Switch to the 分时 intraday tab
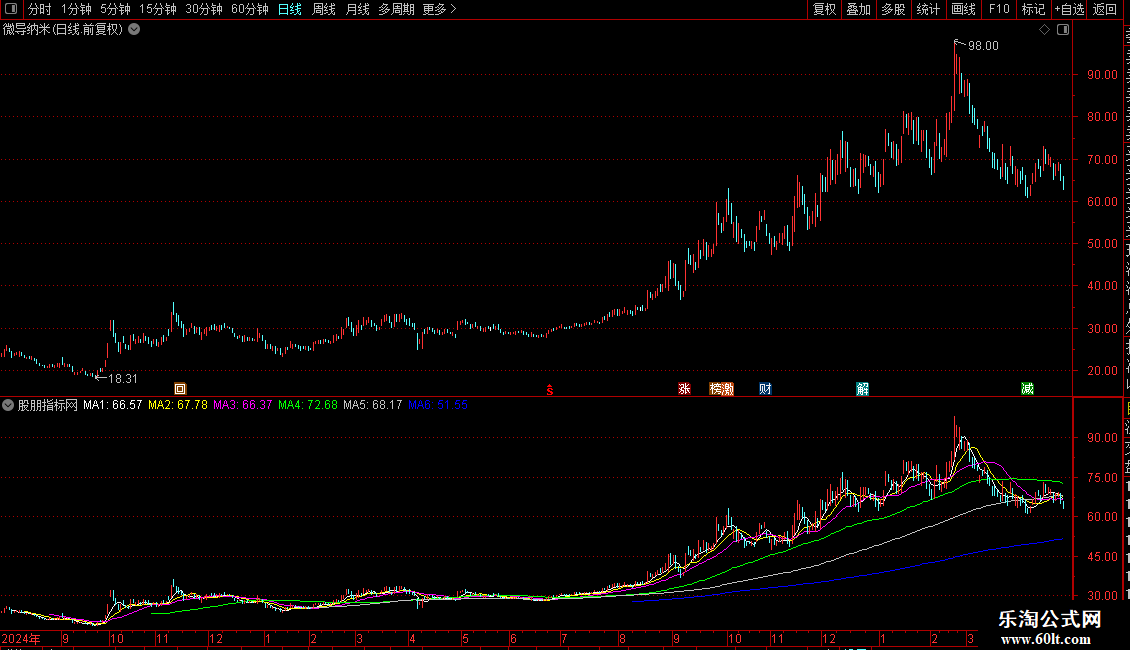The width and height of the screenshot is (1130, 650). tap(40, 9)
